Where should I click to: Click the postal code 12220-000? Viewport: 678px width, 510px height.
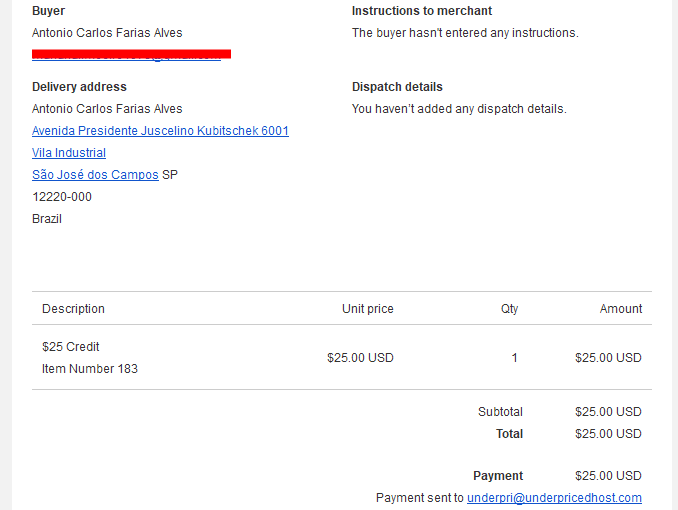coord(62,197)
